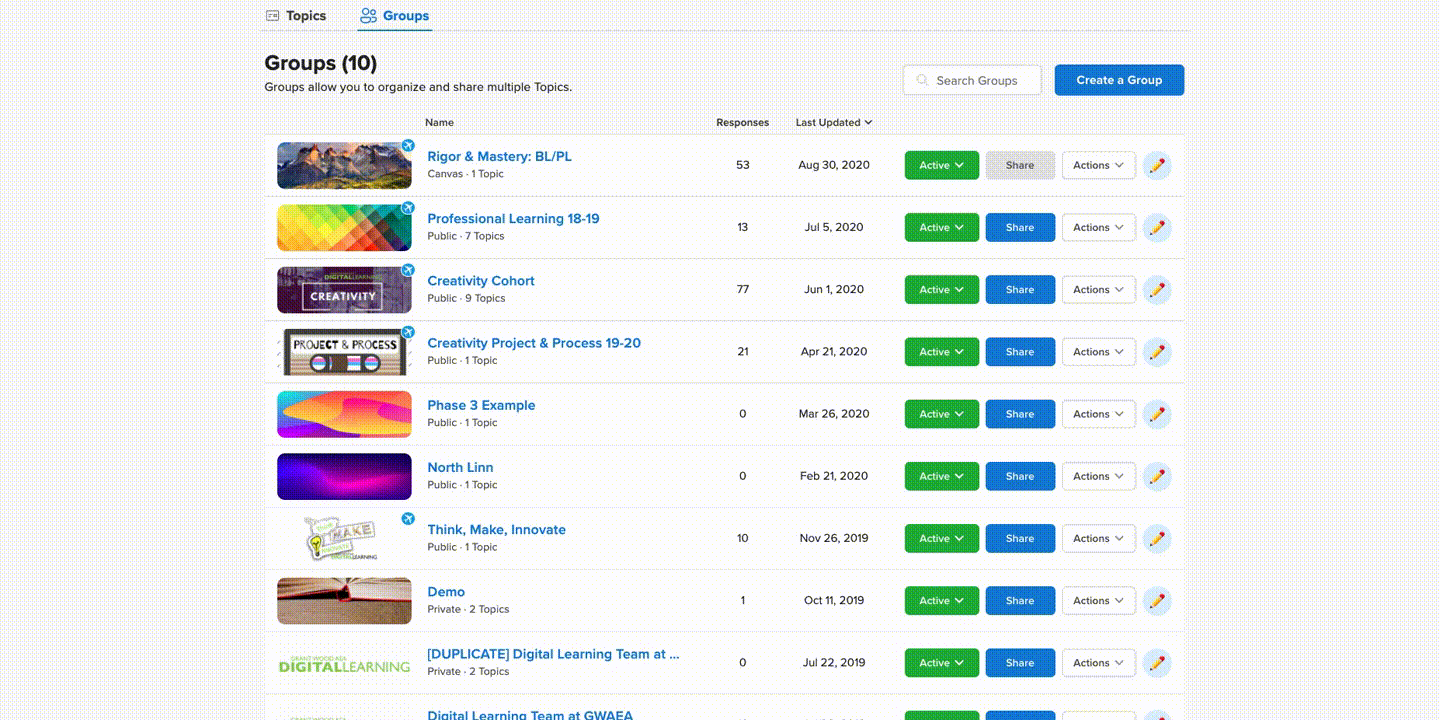Open Active dropdown for Phase 3 Example
Viewport: 1440px width, 720px height.
coord(942,414)
